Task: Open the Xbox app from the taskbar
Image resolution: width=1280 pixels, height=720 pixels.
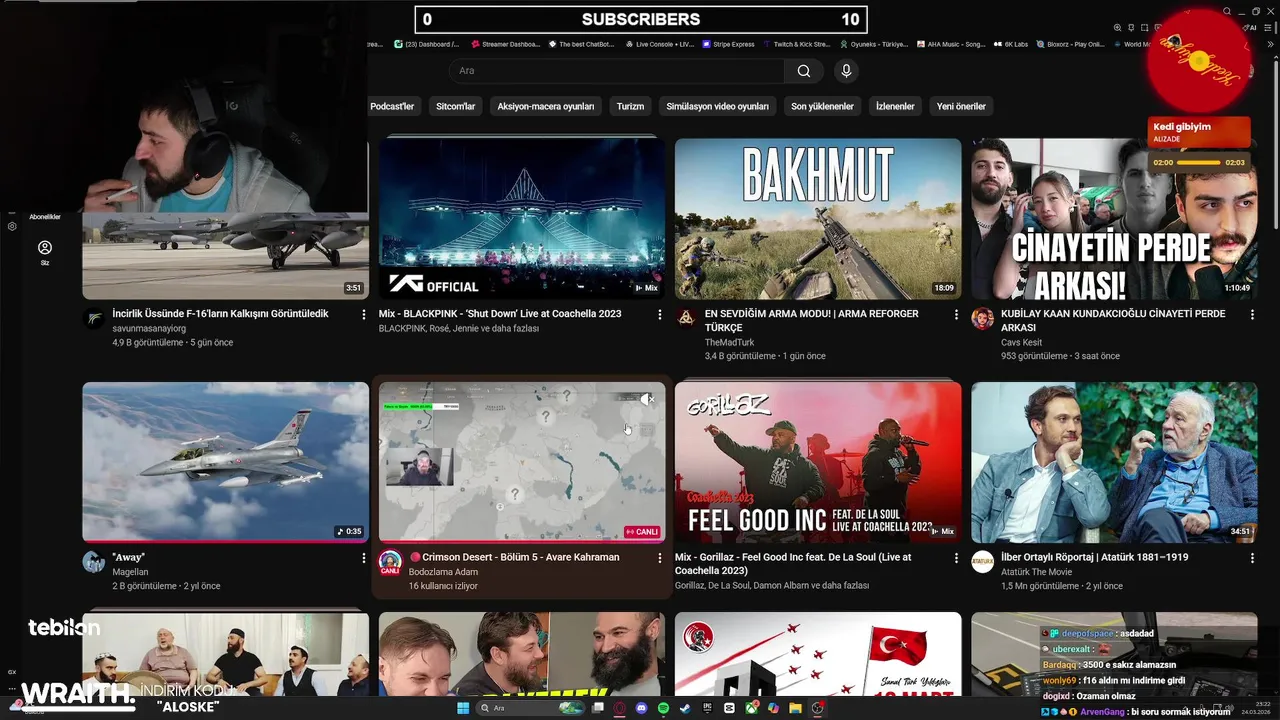Action: pos(751,708)
